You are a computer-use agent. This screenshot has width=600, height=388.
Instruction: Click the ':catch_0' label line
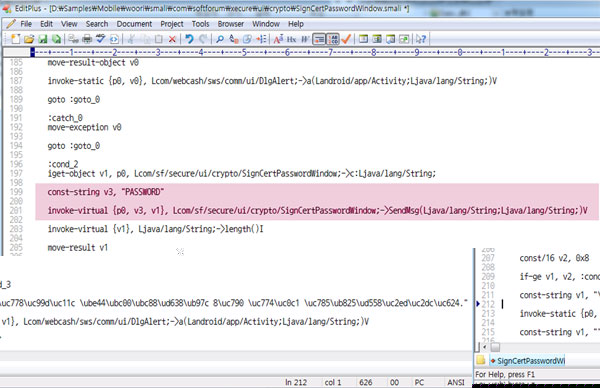point(65,118)
